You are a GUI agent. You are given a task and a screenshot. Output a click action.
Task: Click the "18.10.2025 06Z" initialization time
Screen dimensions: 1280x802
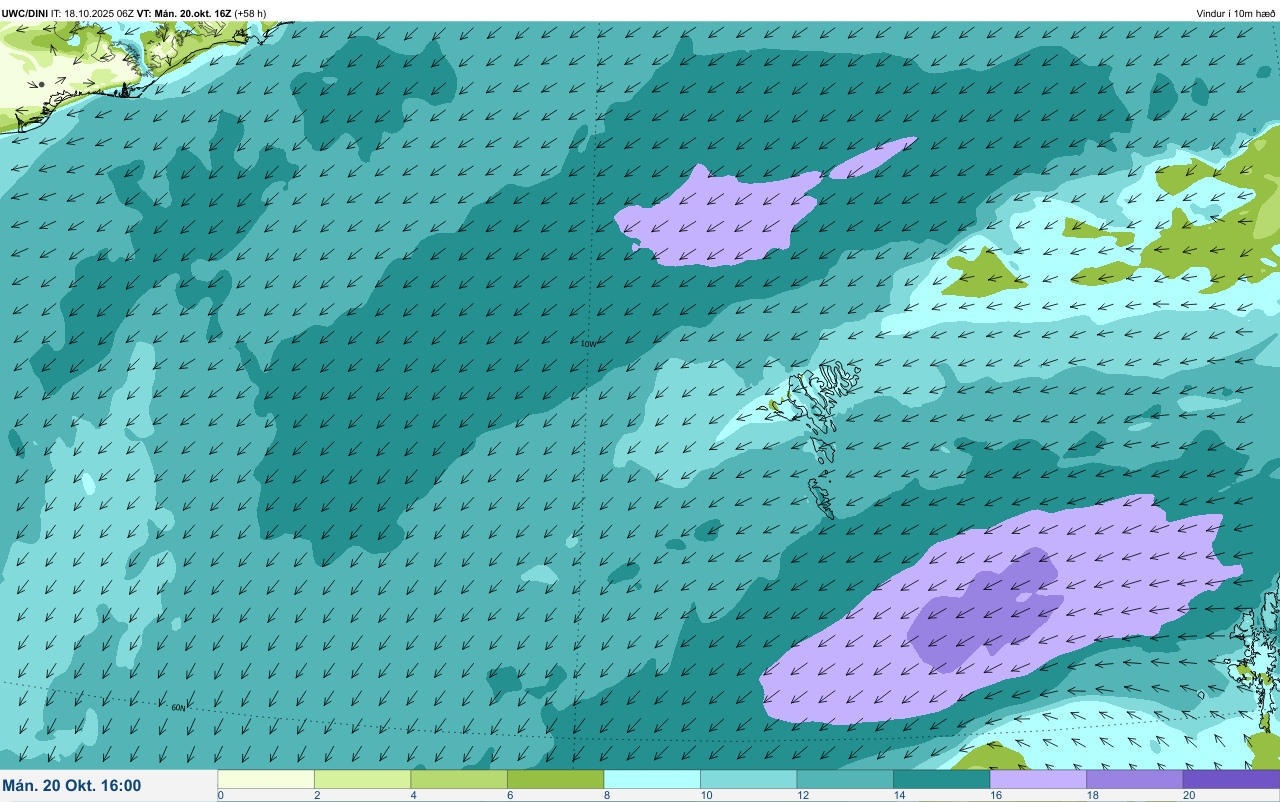(99, 13)
